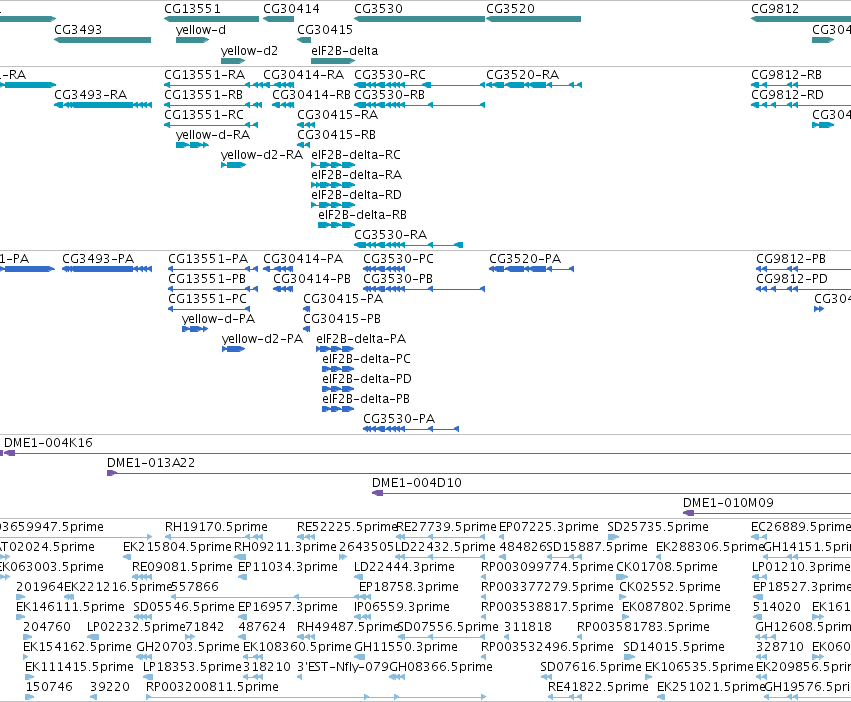
Task: Select transcript eIF2B-delta-RC
Action: 356,155
